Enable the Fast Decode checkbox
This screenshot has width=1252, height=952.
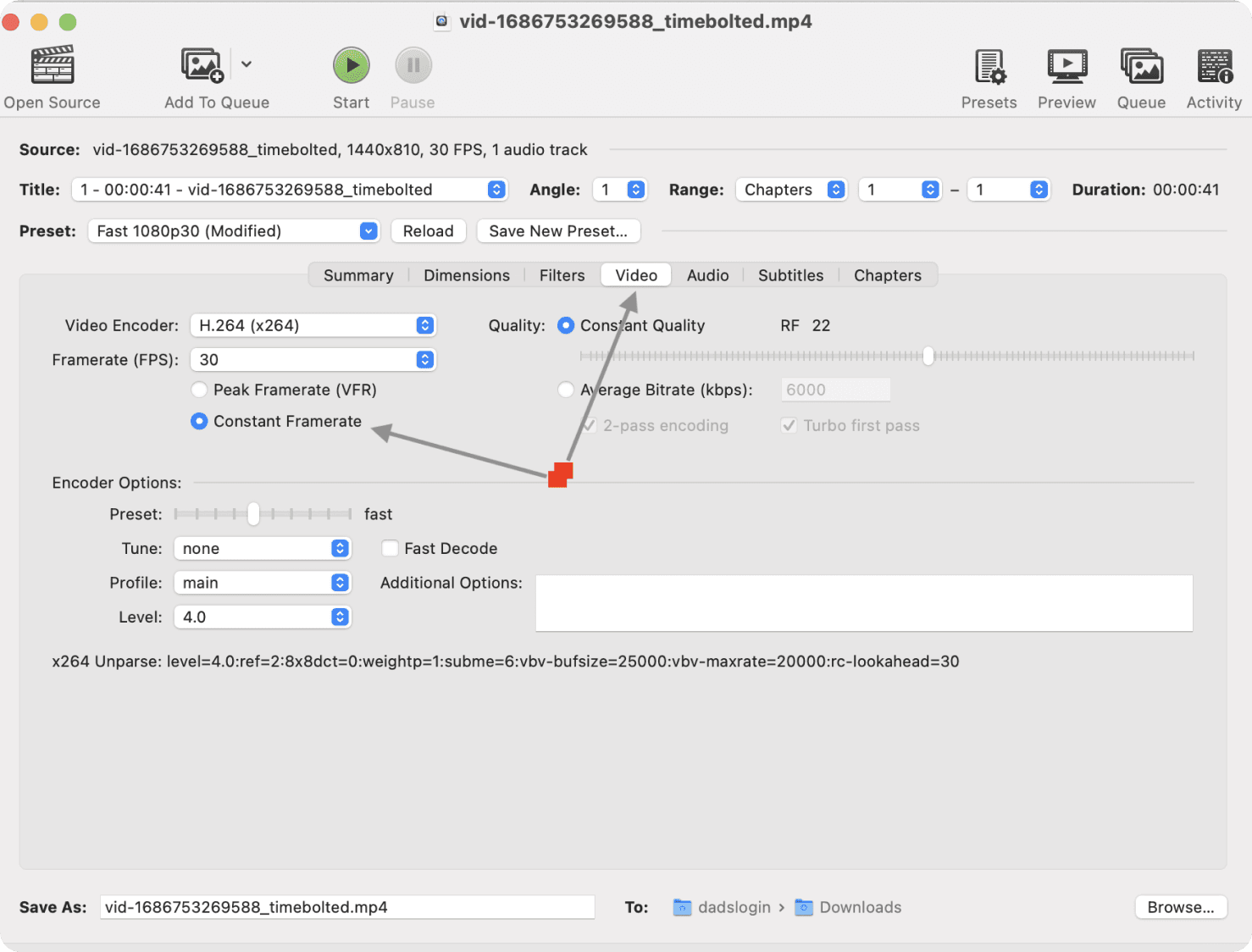(390, 548)
